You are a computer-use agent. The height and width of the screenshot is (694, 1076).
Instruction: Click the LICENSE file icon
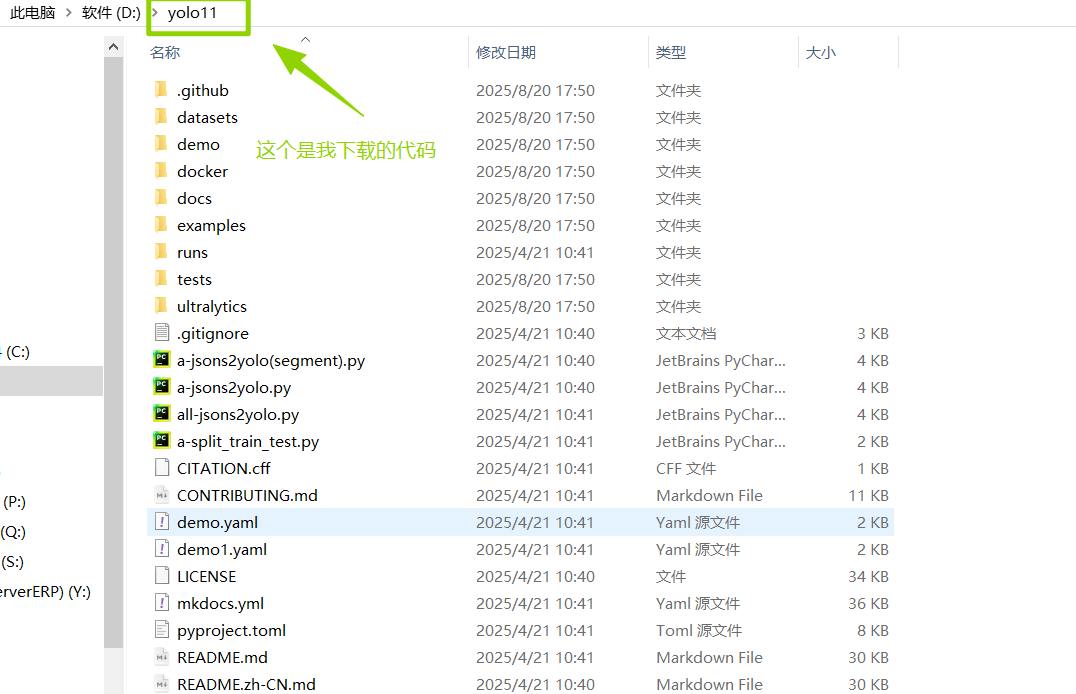click(x=162, y=575)
